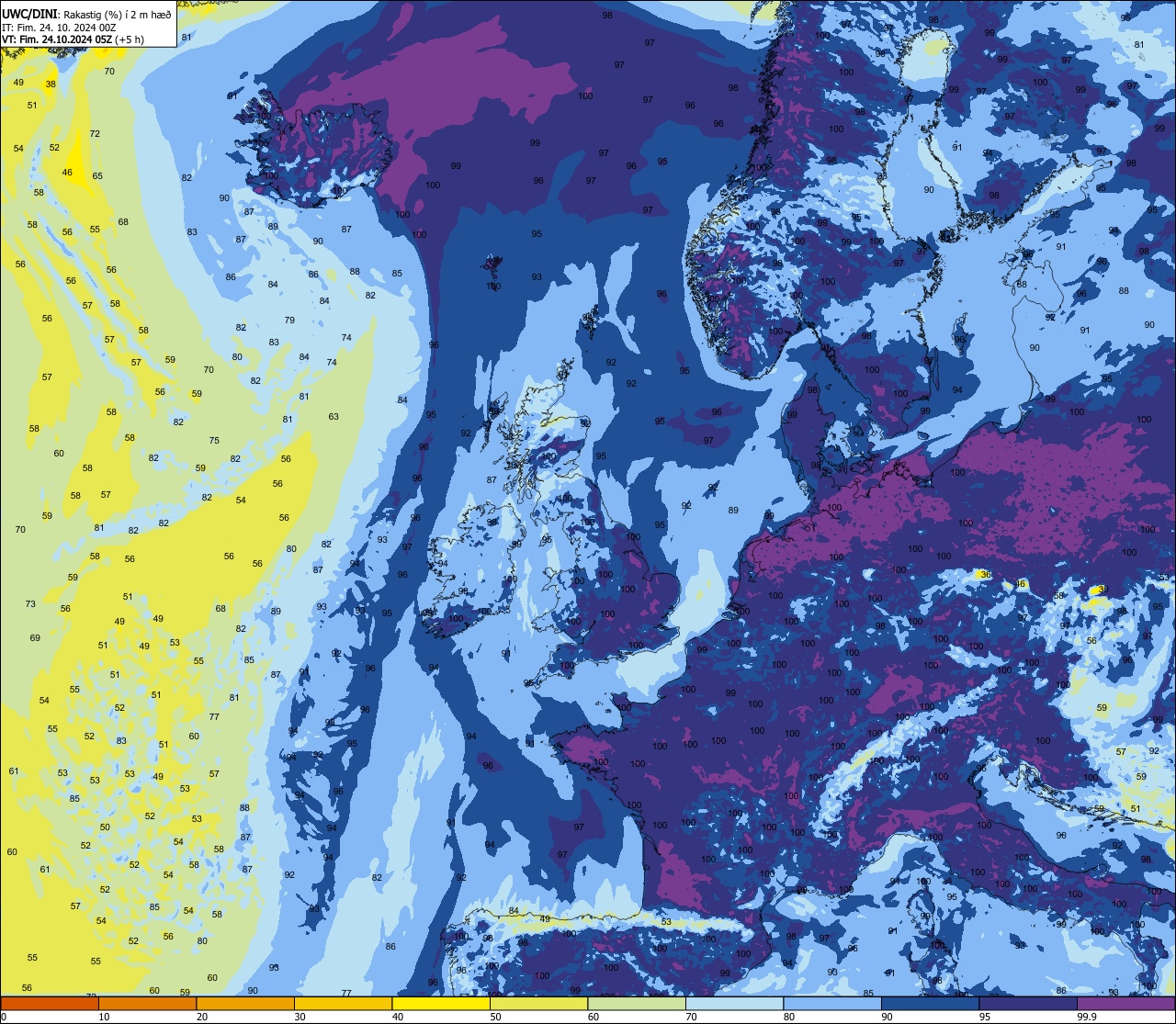Image resolution: width=1176 pixels, height=1024 pixels.
Task: Click the legend tick label "30"
Action: pos(300,1017)
